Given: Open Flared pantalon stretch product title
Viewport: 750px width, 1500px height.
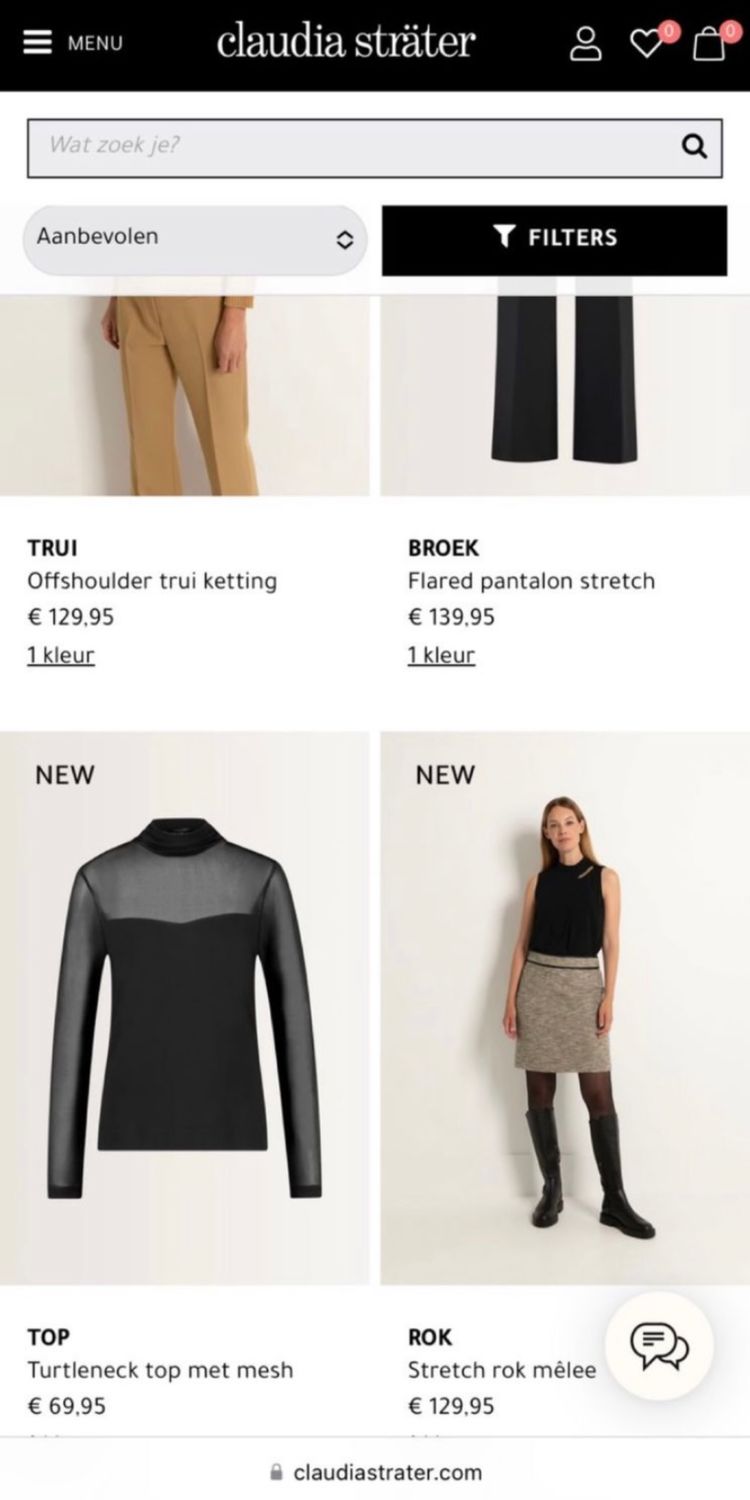Looking at the screenshot, I should [531, 581].
